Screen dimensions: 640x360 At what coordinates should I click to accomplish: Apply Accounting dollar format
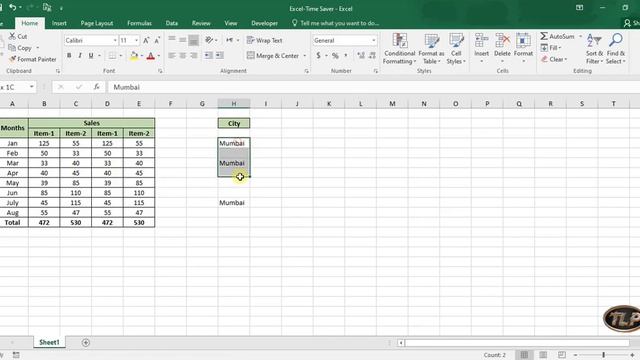(318, 56)
